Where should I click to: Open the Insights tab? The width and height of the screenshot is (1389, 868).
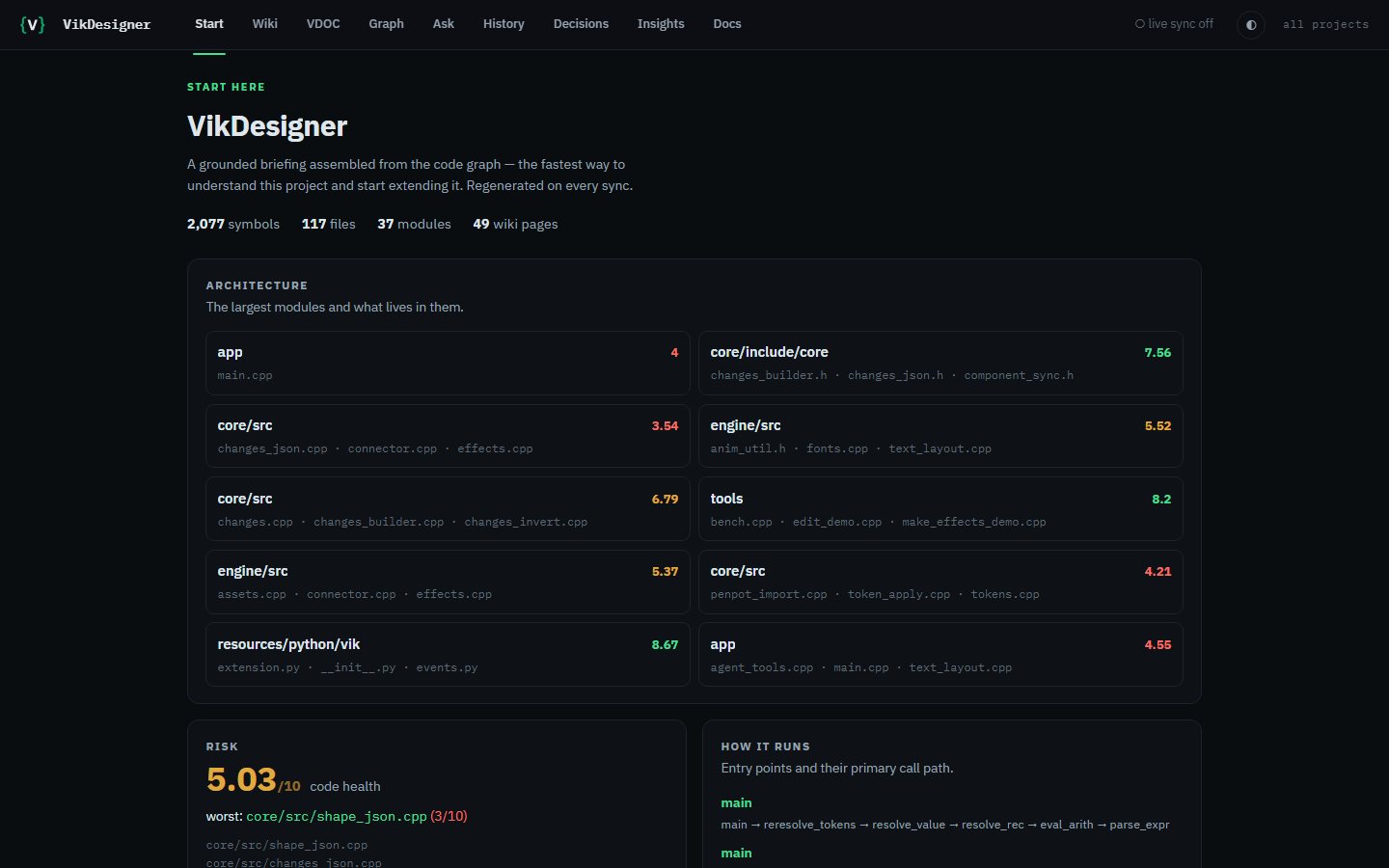(x=661, y=24)
